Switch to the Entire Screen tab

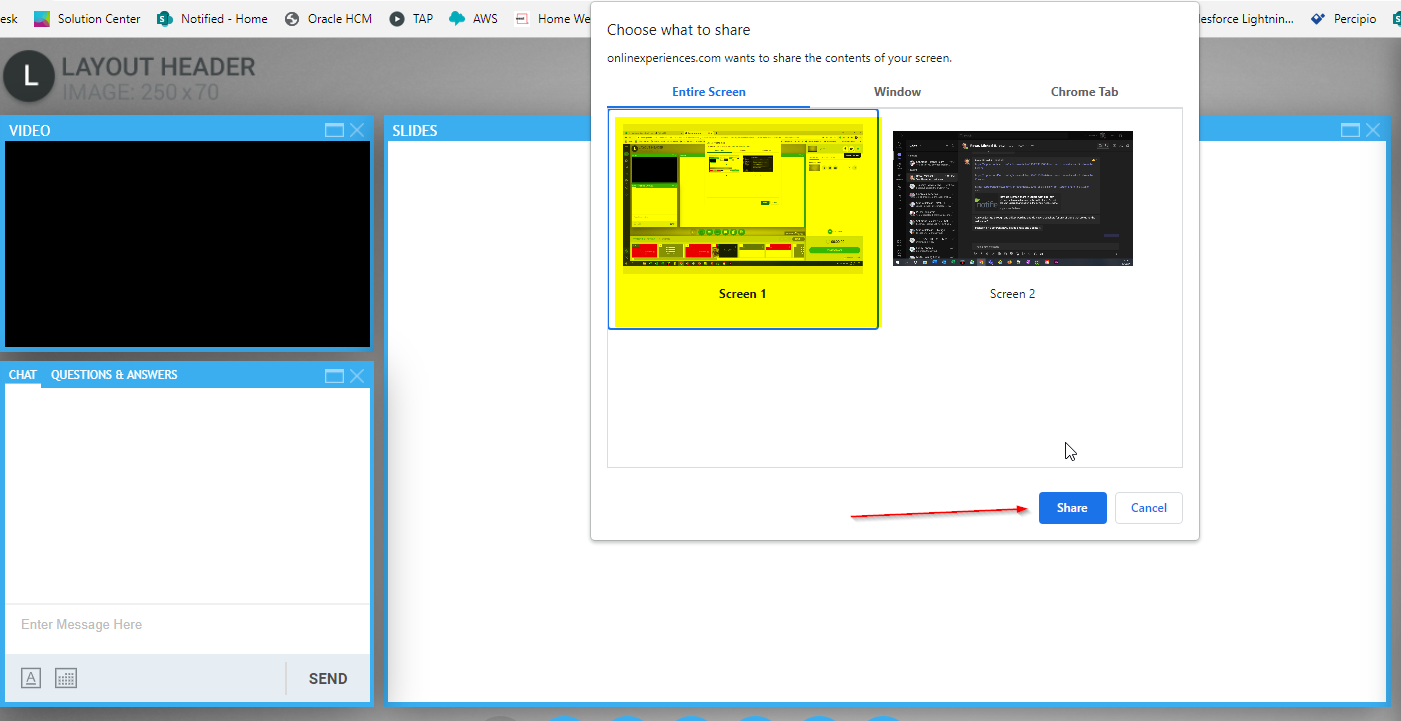pos(709,92)
